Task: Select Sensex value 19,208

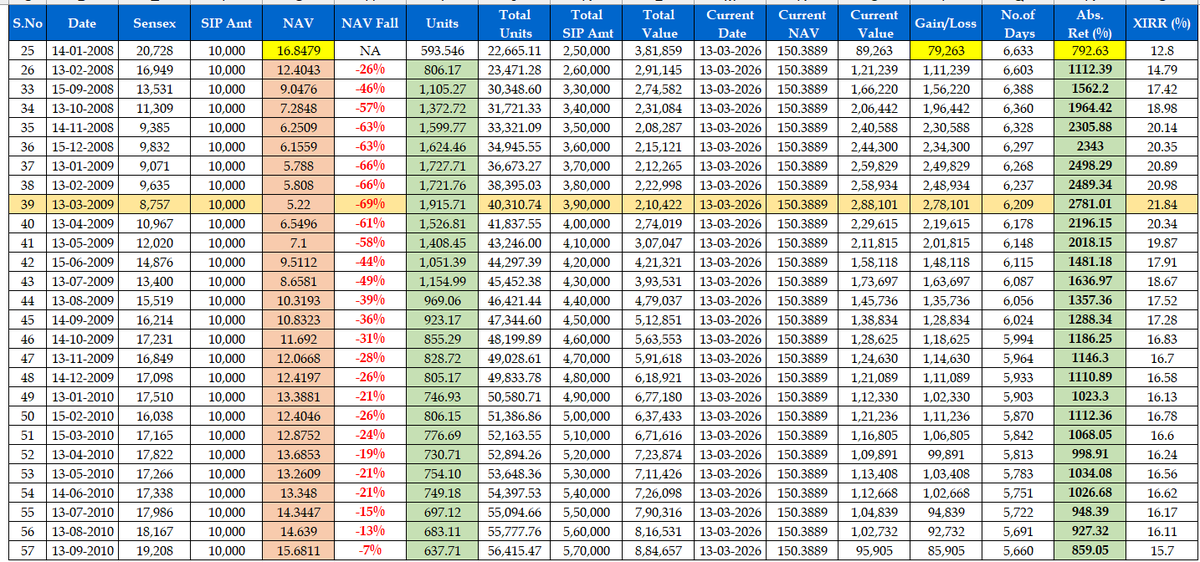Action: [152, 549]
